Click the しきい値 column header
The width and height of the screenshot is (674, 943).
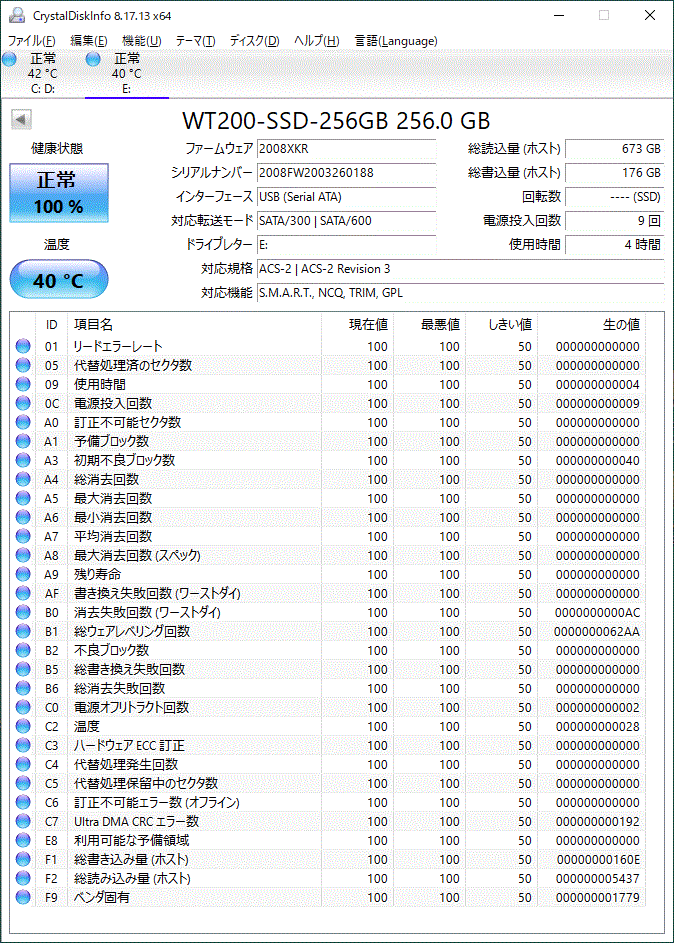501,324
